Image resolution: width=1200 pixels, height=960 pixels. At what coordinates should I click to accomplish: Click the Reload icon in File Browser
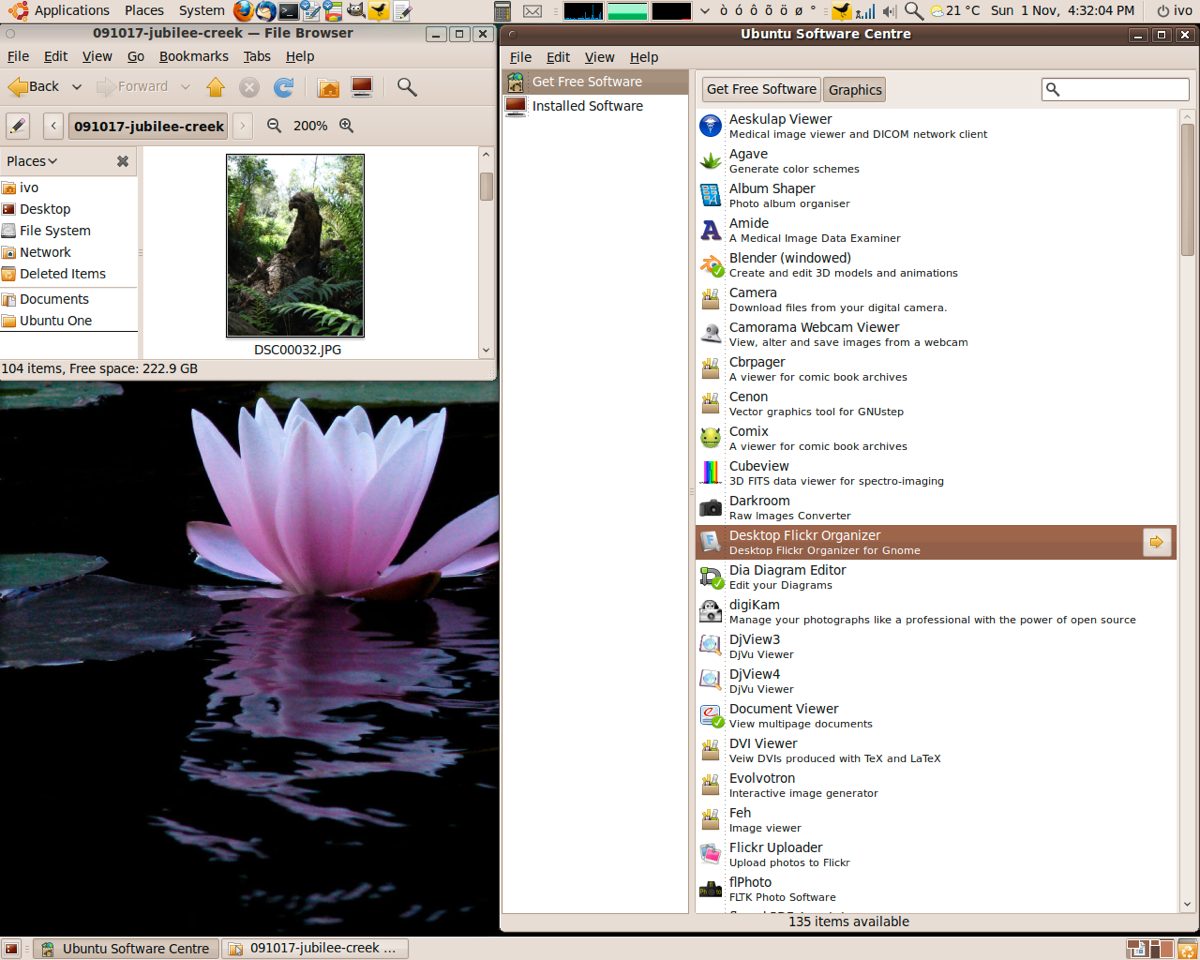click(284, 87)
